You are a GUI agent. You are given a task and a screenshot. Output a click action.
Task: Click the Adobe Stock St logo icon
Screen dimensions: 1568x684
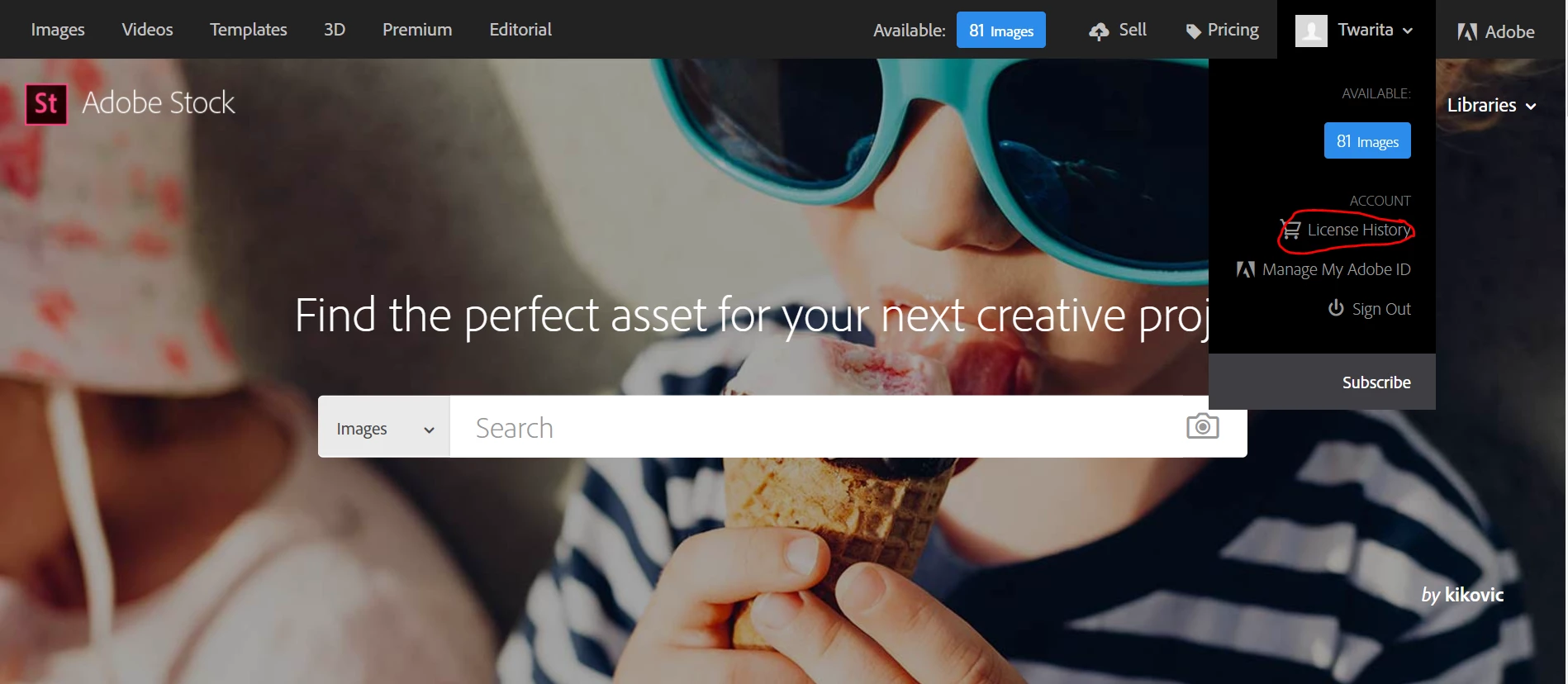(x=46, y=104)
